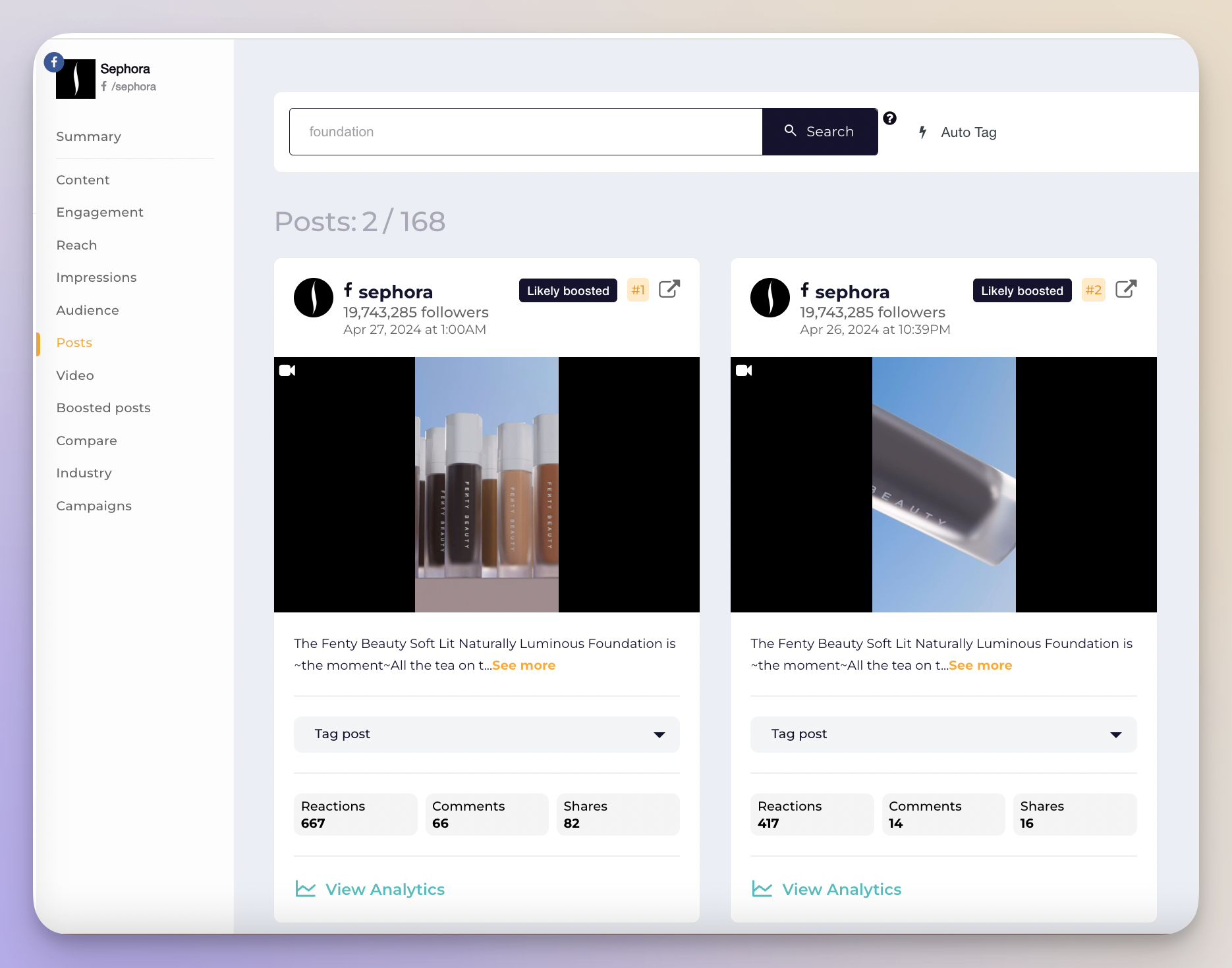Click Comments 14 stat box
Viewport: 1232px width, 968px height.
943,815
